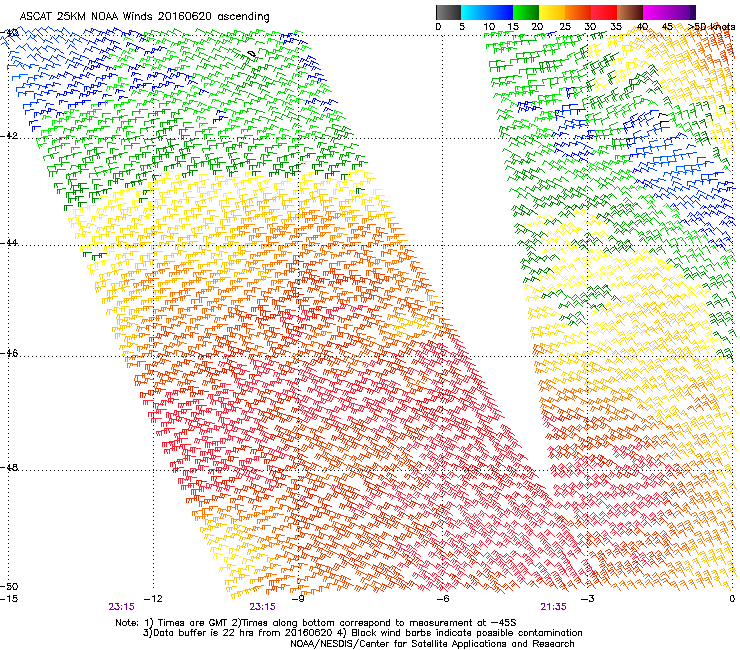This screenshot has width=740, height=650.
Task: Click the brown 35-40 knots legend swatch
Action: tap(630, 12)
